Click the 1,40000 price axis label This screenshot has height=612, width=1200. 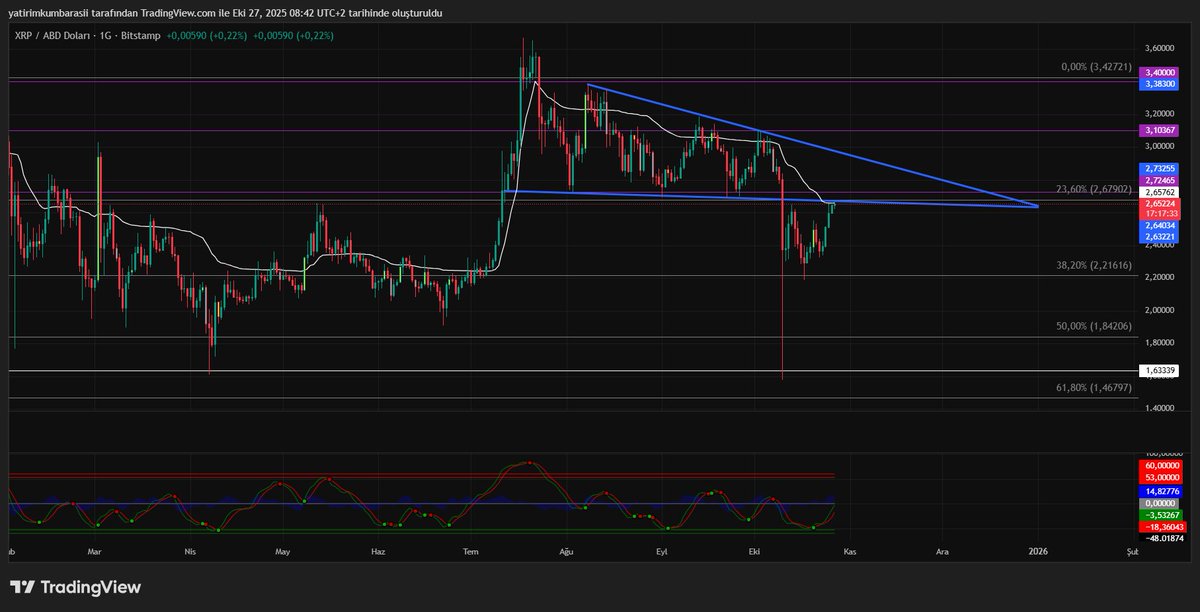1161,408
